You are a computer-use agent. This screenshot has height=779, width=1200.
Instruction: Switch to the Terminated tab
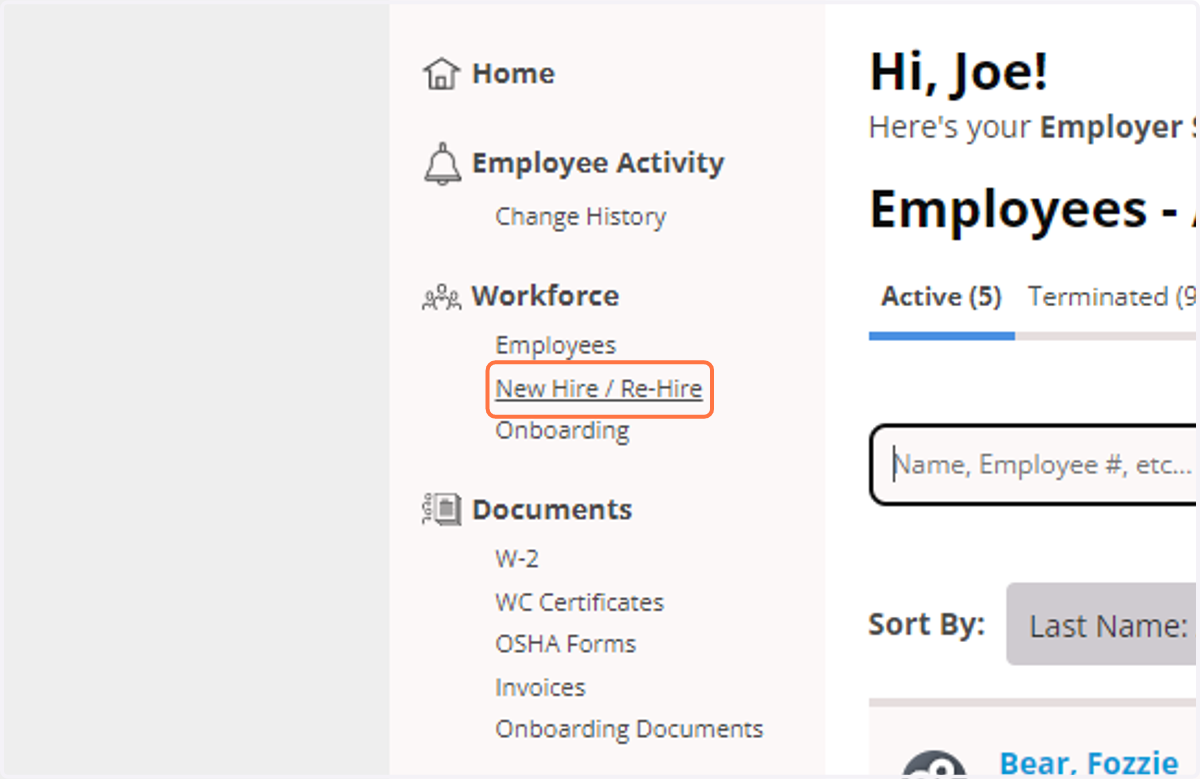[x=1112, y=297]
